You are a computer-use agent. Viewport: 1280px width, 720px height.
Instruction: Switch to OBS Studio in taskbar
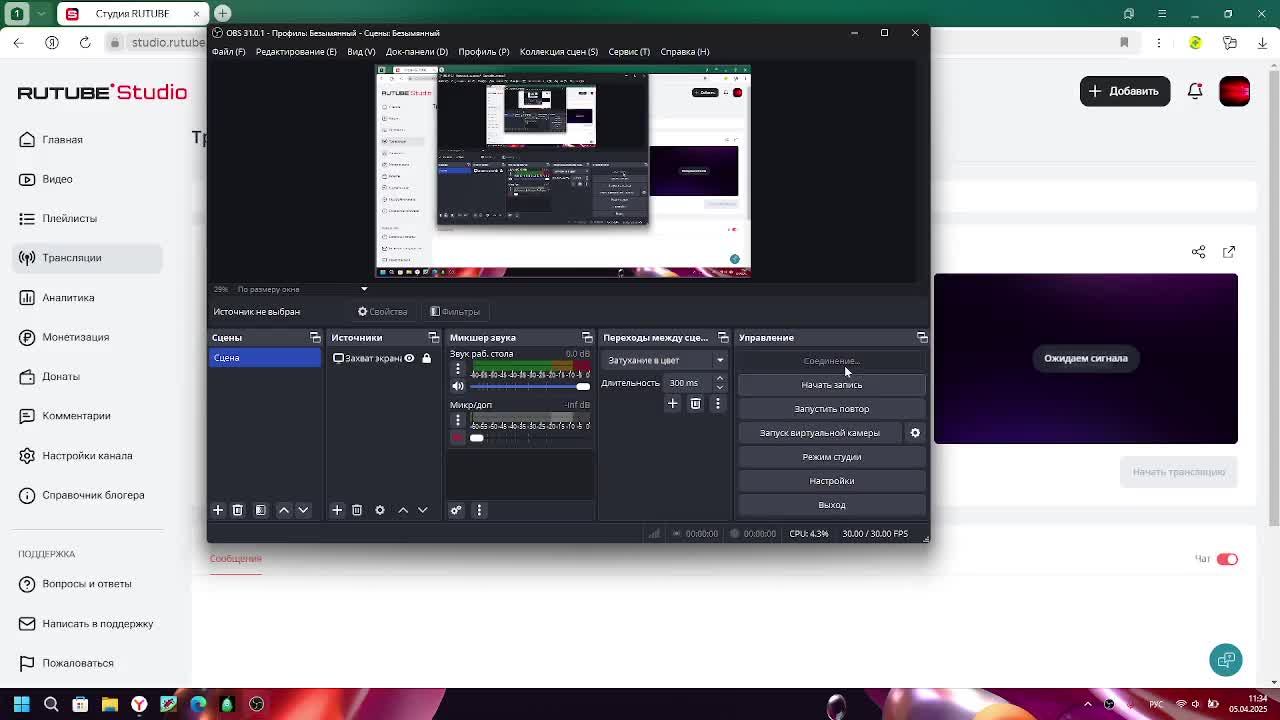pyautogui.click(x=257, y=704)
